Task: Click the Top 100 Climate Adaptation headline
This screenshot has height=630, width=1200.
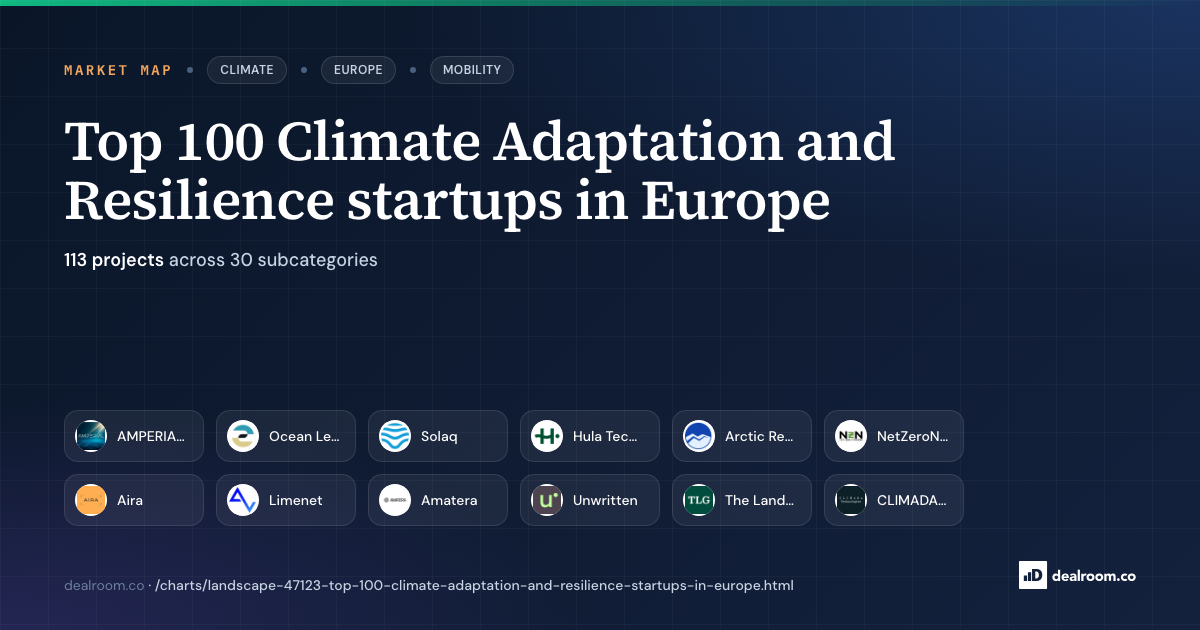Action: tap(480, 172)
